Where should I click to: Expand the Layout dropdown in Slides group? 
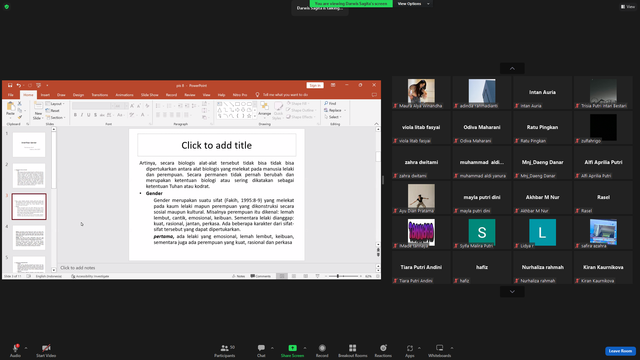55,104
